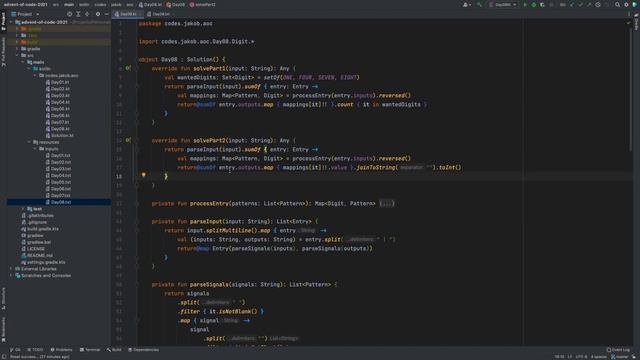Click the editor's vertical scrollbar
The image size is (640, 360).
[631, 90]
